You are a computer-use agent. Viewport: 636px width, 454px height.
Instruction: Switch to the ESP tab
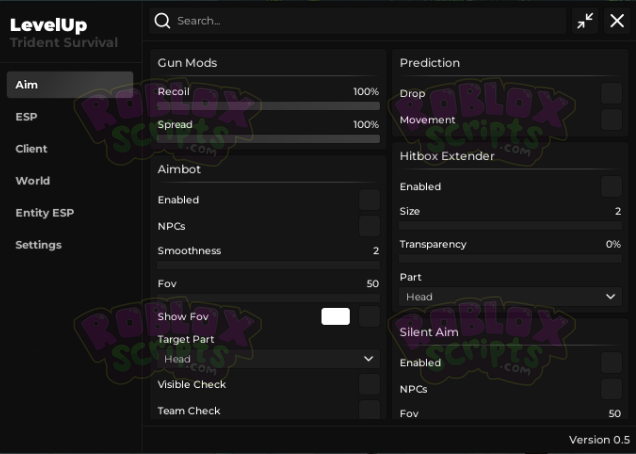[x=27, y=117]
